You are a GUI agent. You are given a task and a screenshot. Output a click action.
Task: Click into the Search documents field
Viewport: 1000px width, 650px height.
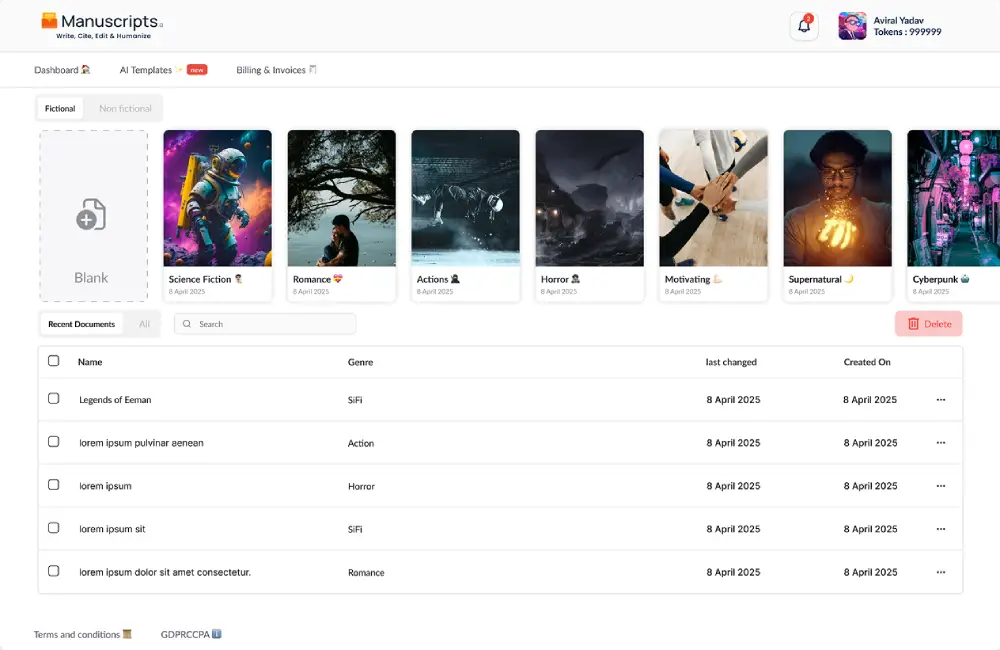pos(272,324)
